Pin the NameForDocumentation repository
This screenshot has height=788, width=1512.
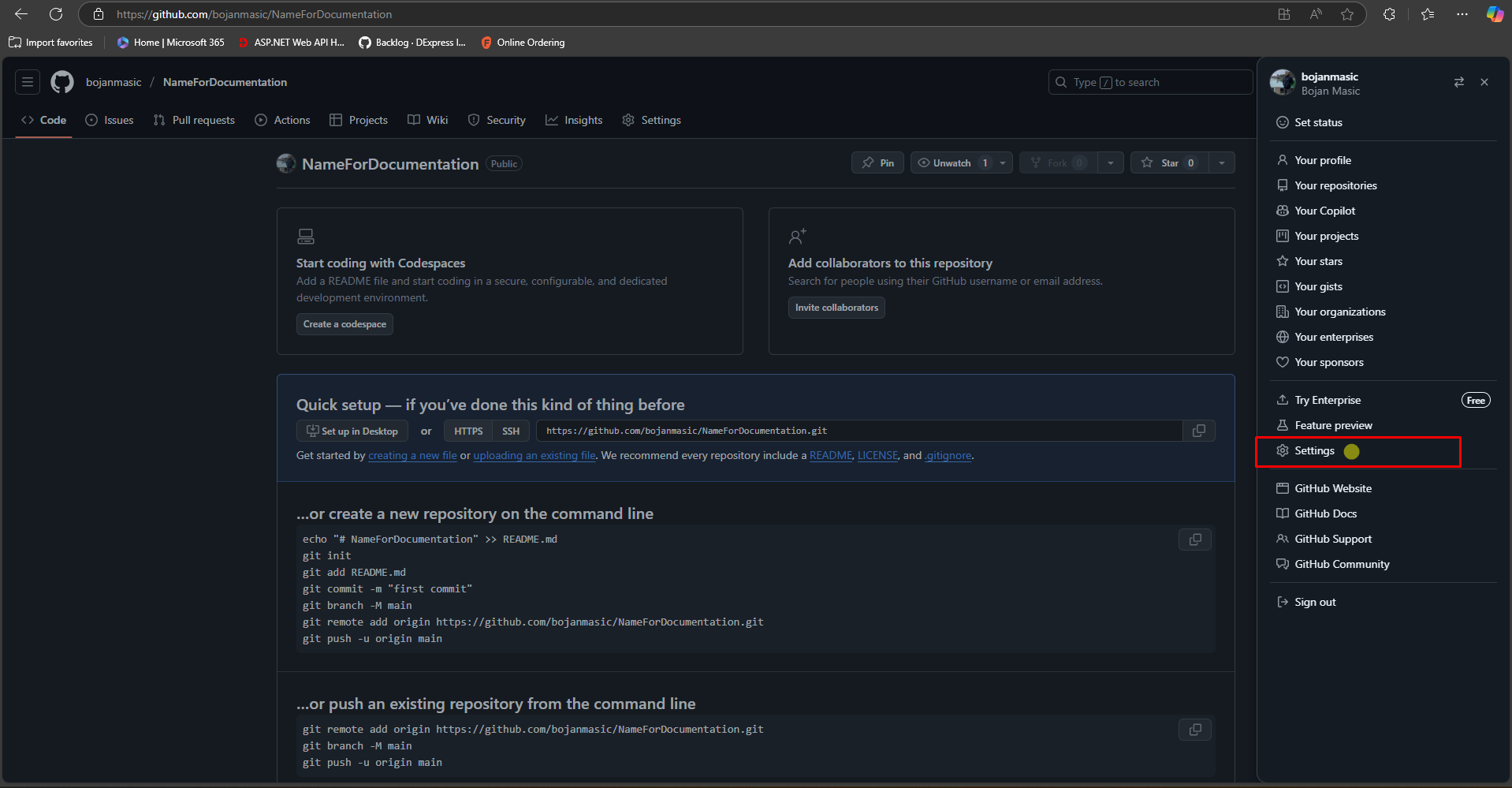[x=877, y=163]
